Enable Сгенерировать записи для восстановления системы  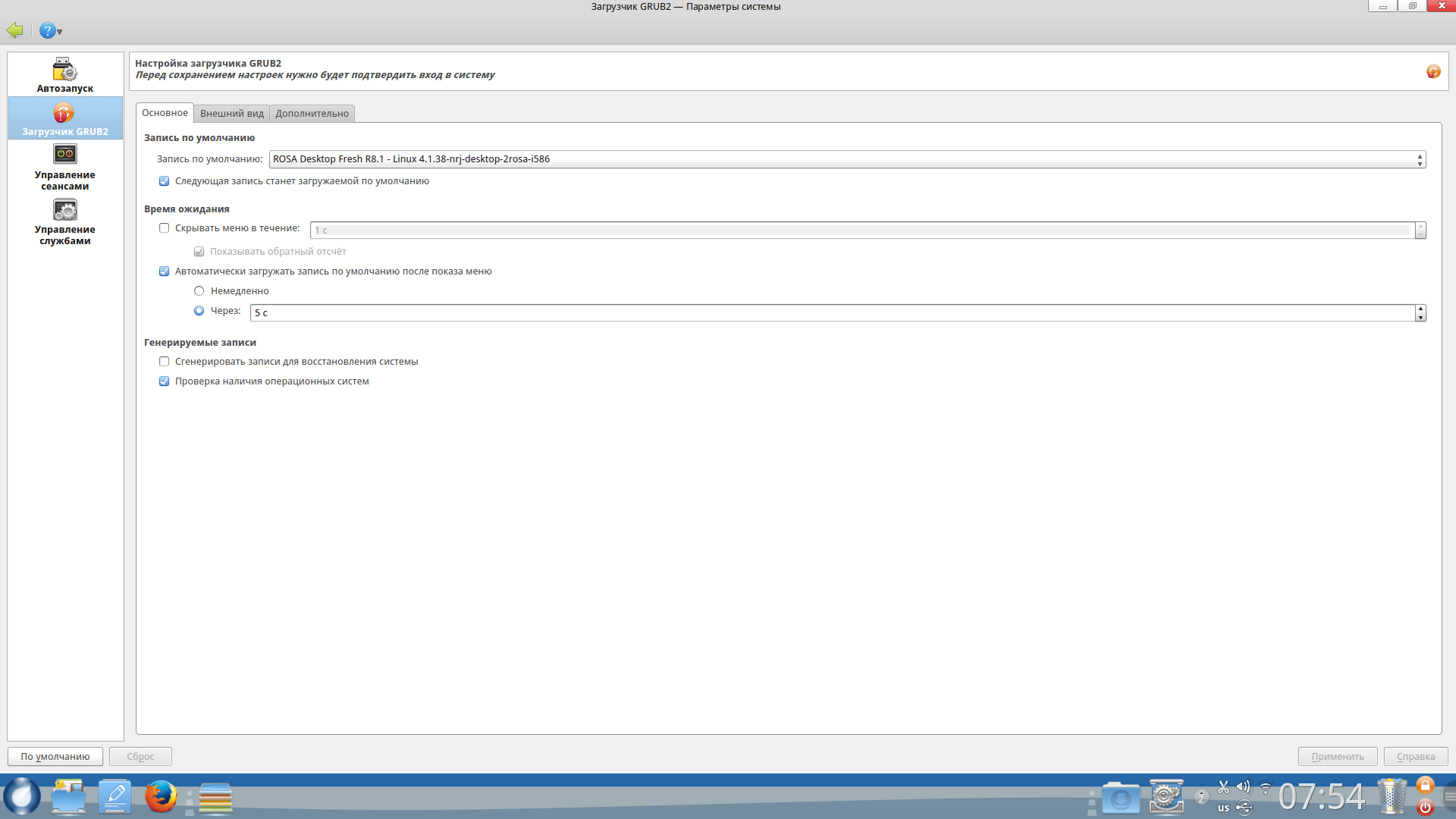click(x=164, y=362)
